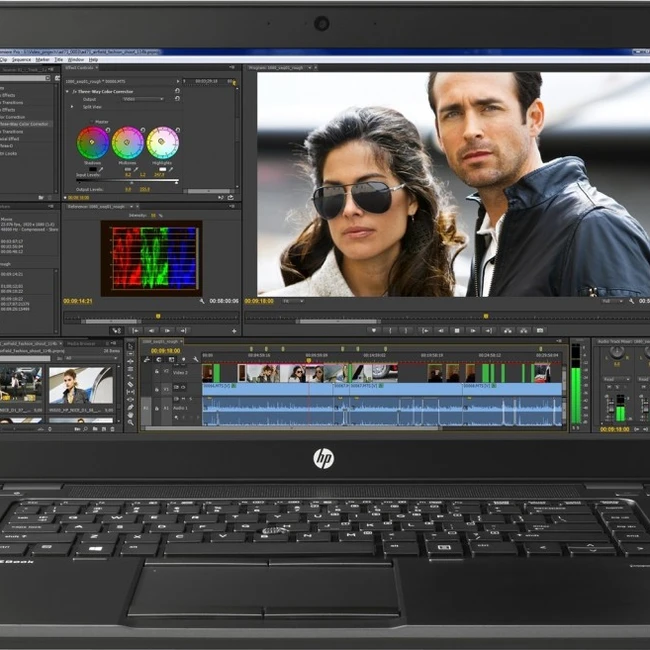Image resolution: width=650 pixels, height=650 pixels.
Task: Open the Window menu
Action: 75,60
